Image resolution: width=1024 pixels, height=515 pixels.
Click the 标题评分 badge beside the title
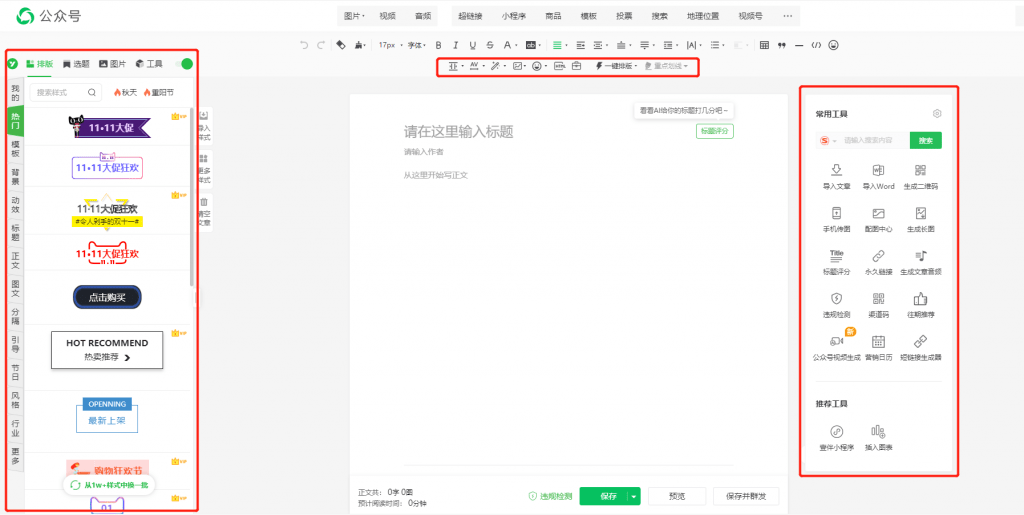714,131
